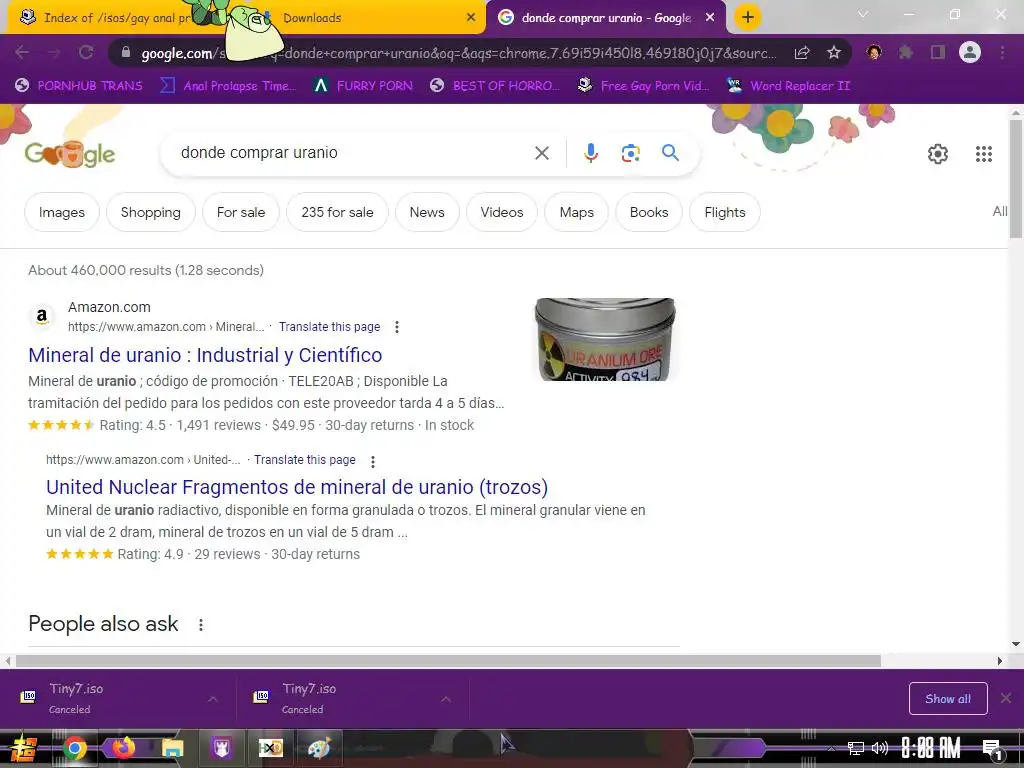Open Chrome three-dot menu
The height and width of the screenshot is (768, 1024).
1002,52
